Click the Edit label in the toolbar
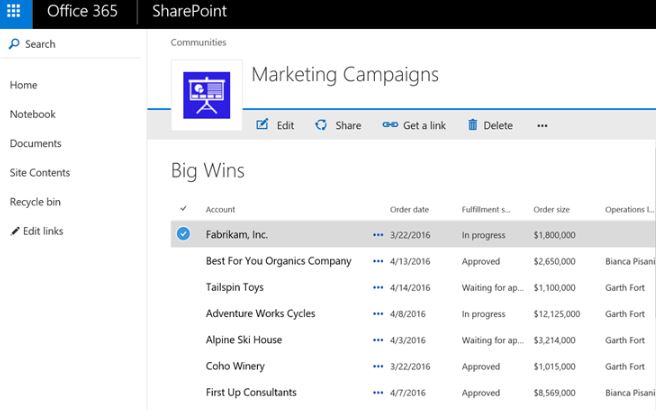This screenshot has height=410, width=656. pos(285,126)
